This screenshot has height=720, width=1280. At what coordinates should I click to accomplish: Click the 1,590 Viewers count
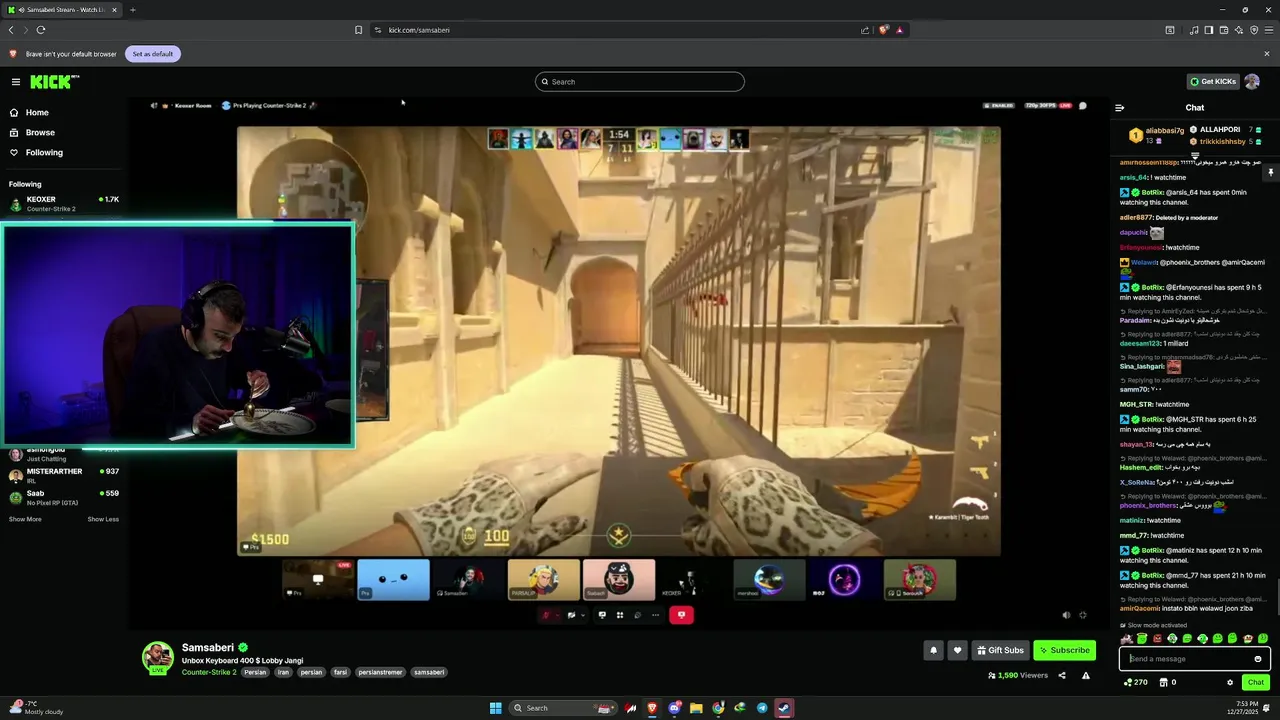click(1018, 676)
